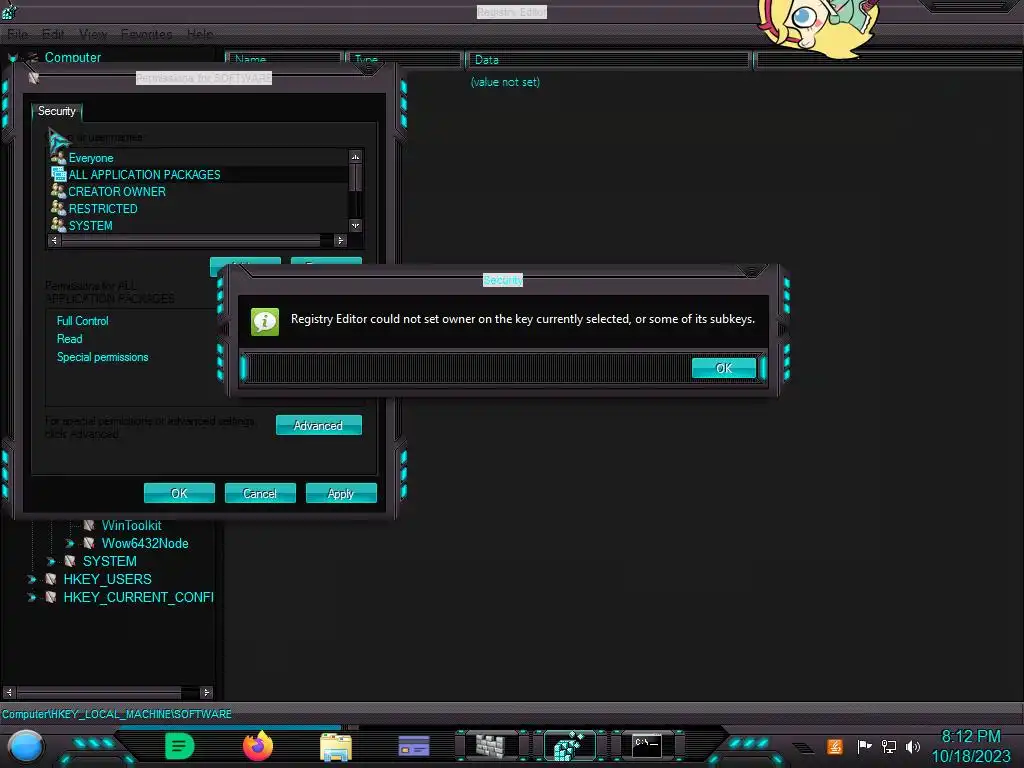The width and height of the screenshot is (1024, 768).
Task: Open the Action Center flag icon
Action: point(864,746)
